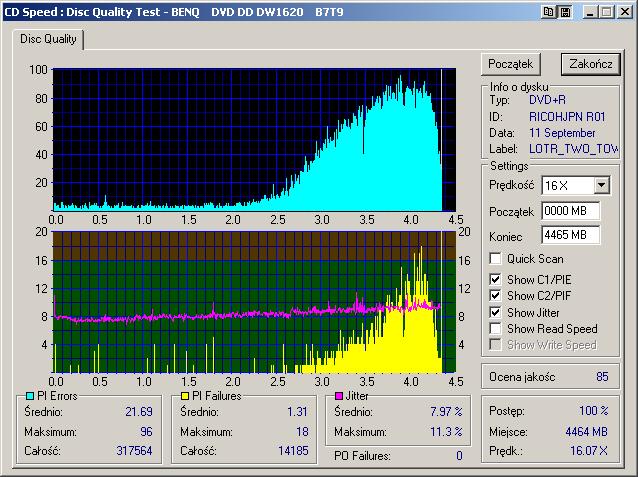
Task: Click the Settings group title
Action: 509,166
